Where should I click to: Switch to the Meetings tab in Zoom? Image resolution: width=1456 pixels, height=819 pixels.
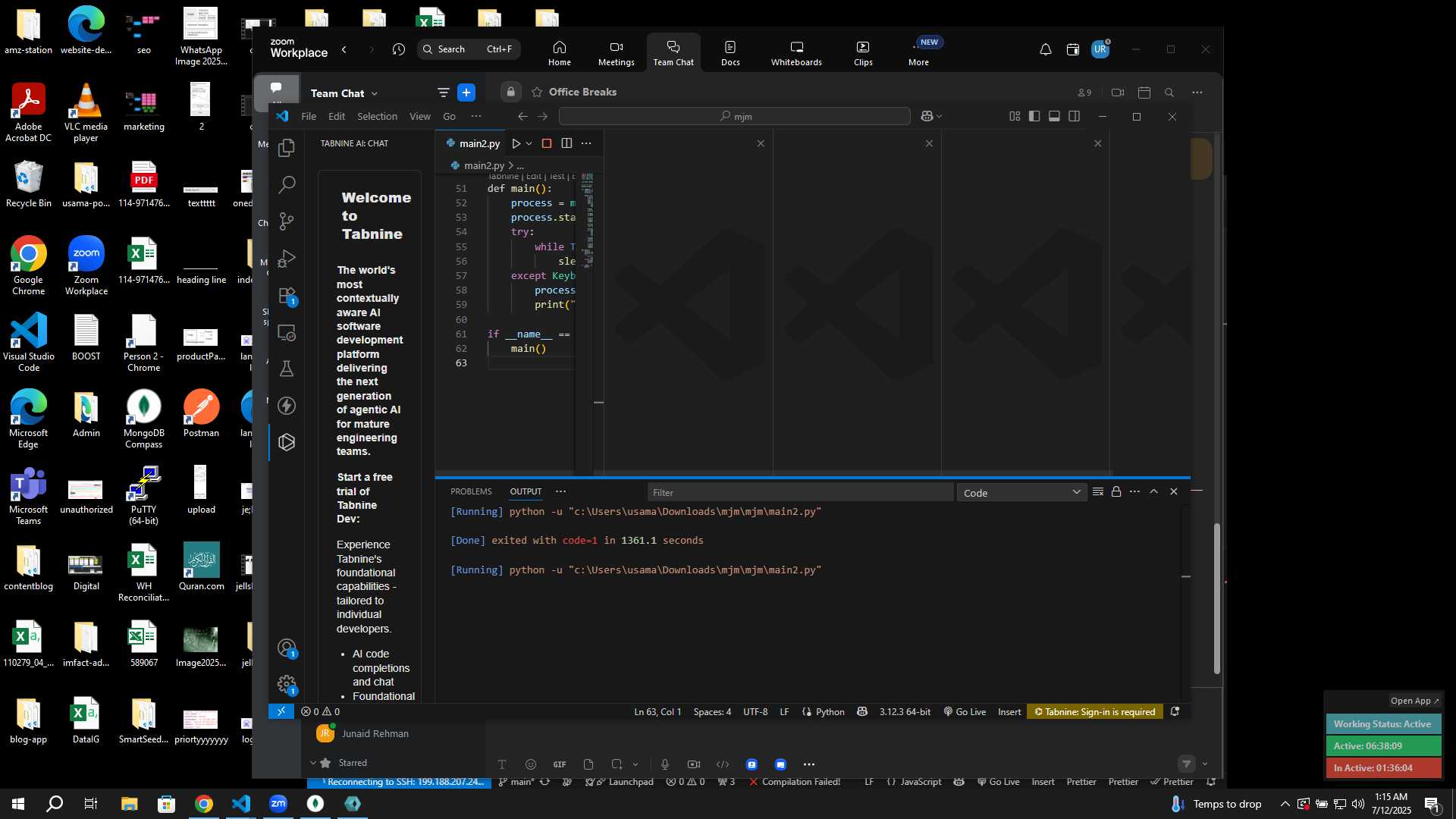tap(616, 53)
